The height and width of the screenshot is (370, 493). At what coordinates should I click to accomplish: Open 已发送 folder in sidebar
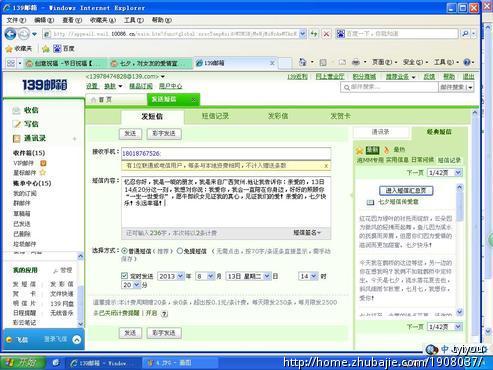point(22,224)
